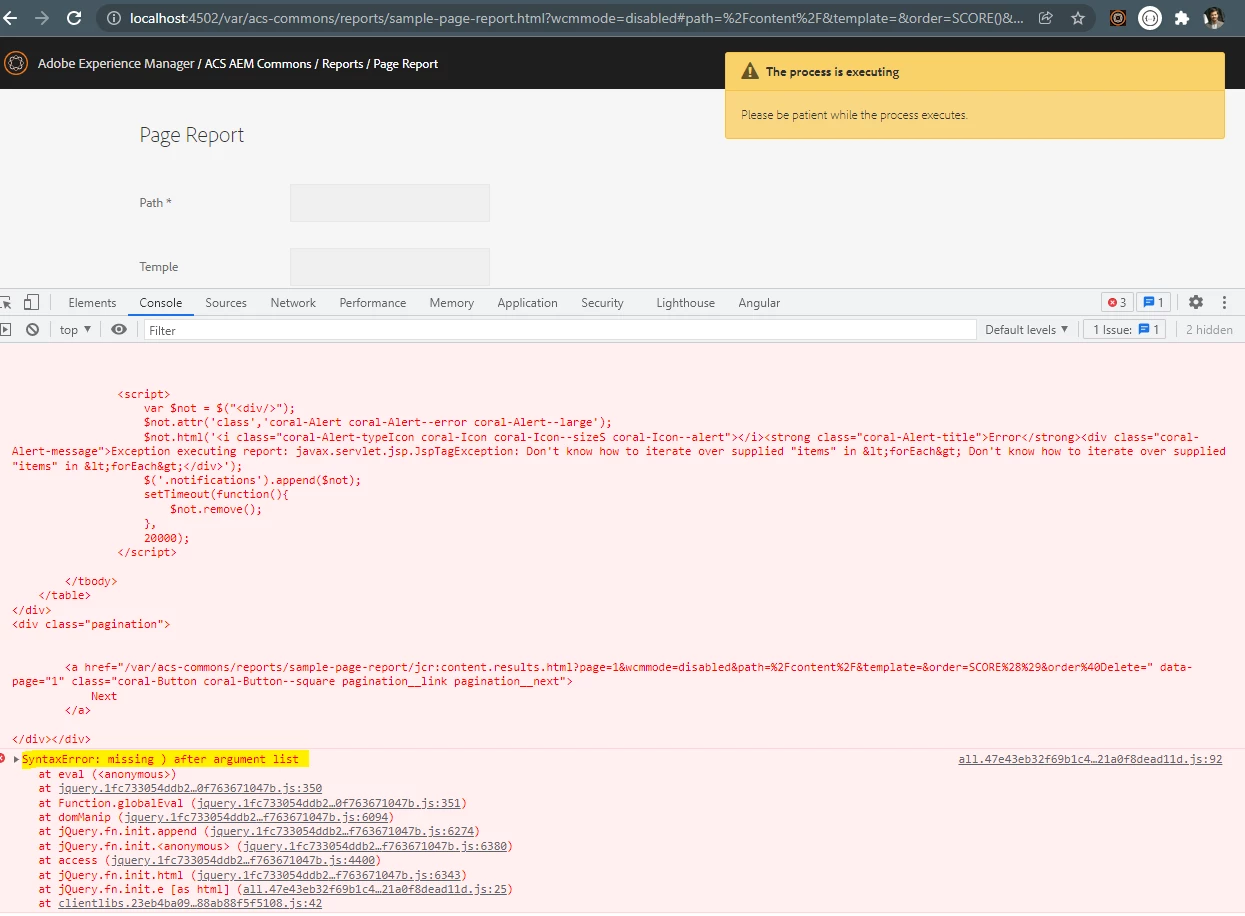
Task: Activate DevTools inspect element picker
Action: click(5, 302)
